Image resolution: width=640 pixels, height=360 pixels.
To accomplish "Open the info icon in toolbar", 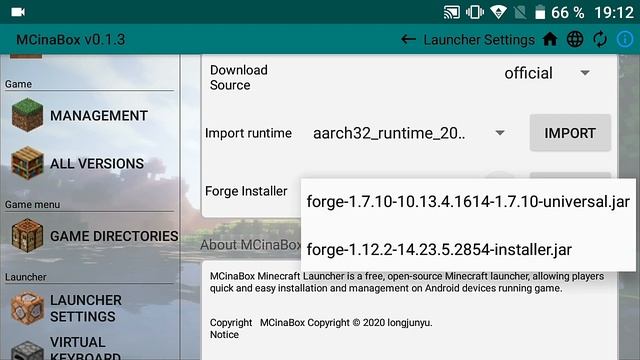I will point(625,40).
